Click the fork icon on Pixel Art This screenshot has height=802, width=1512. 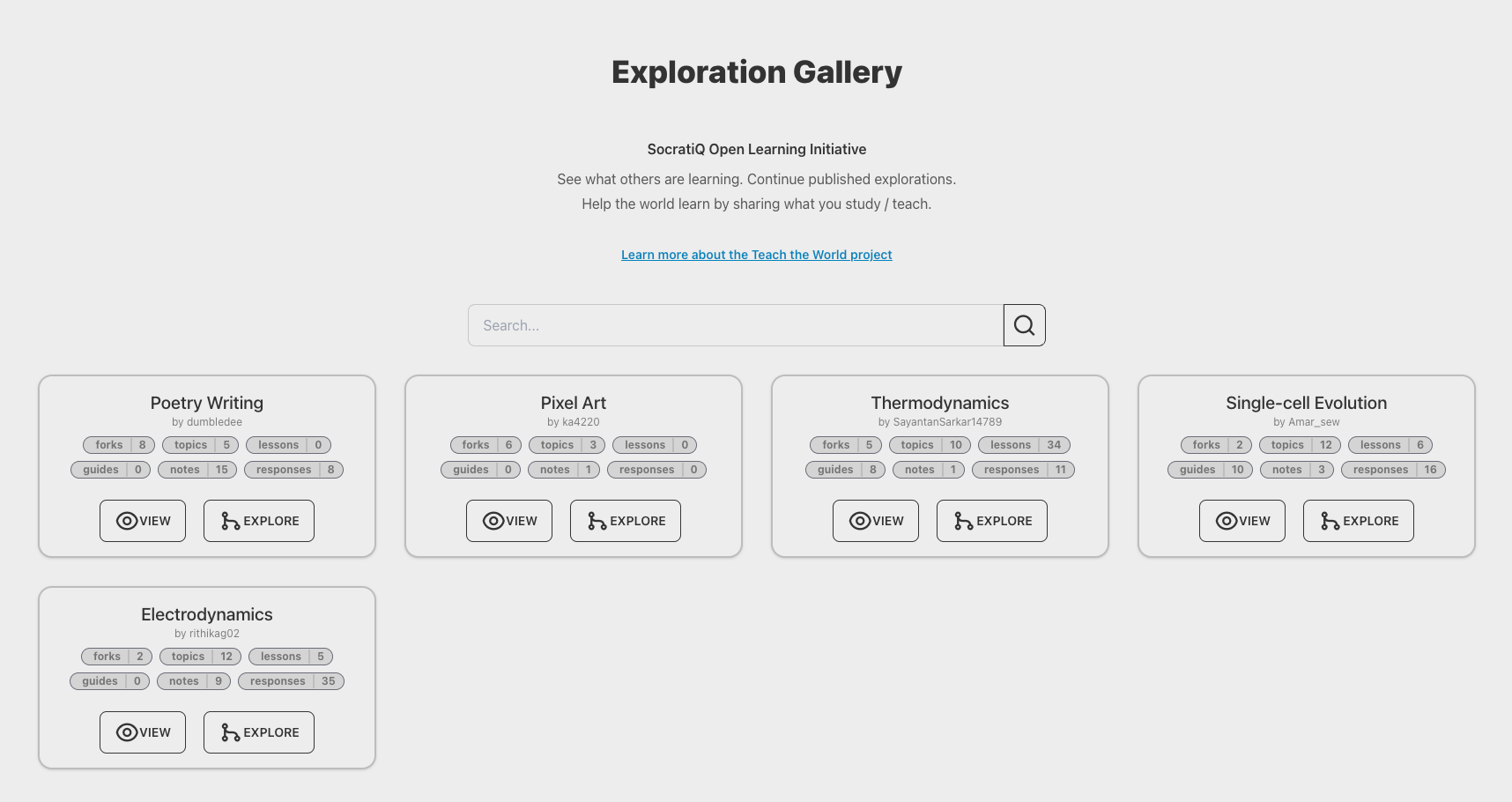[597, 521]
